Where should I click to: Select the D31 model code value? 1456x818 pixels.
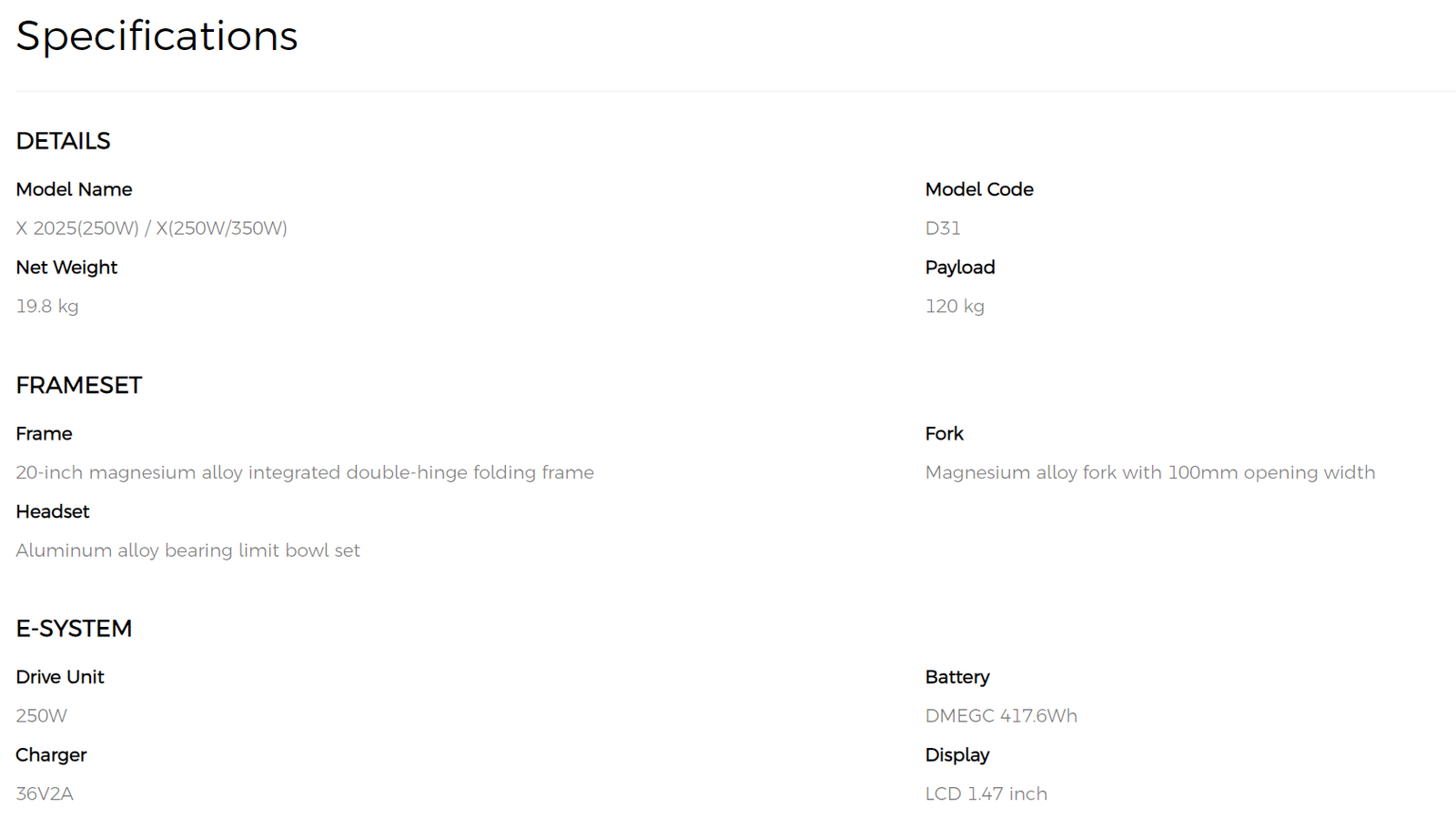pos(943,228)
